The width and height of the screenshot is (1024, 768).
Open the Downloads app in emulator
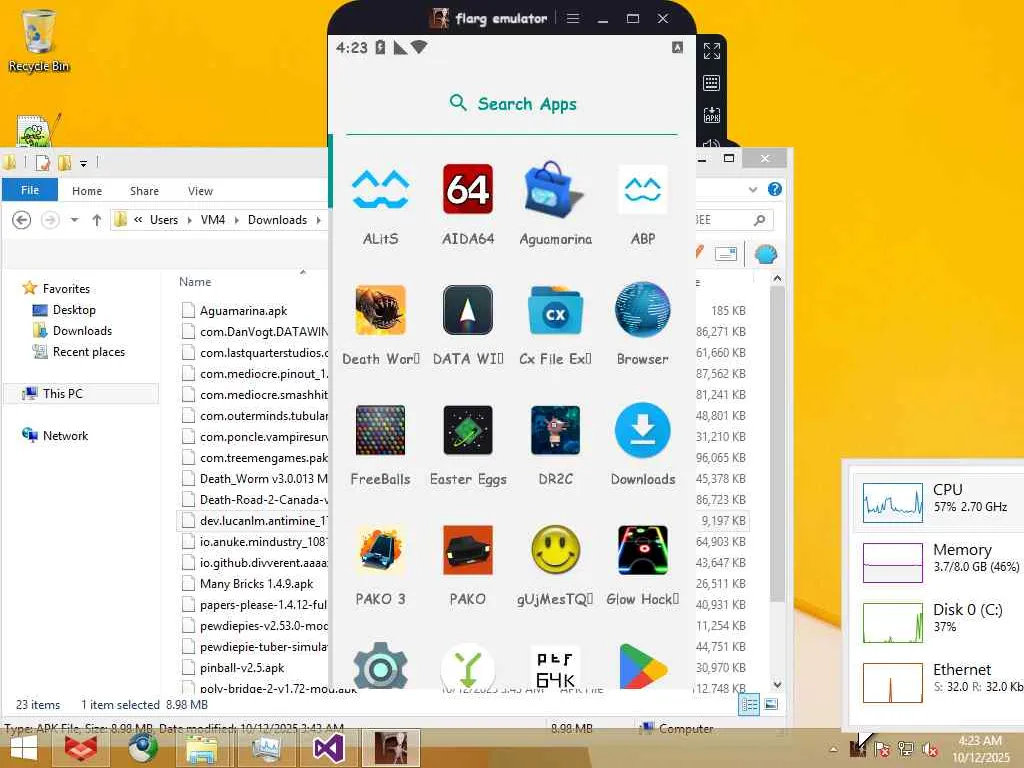pos(643,430)
